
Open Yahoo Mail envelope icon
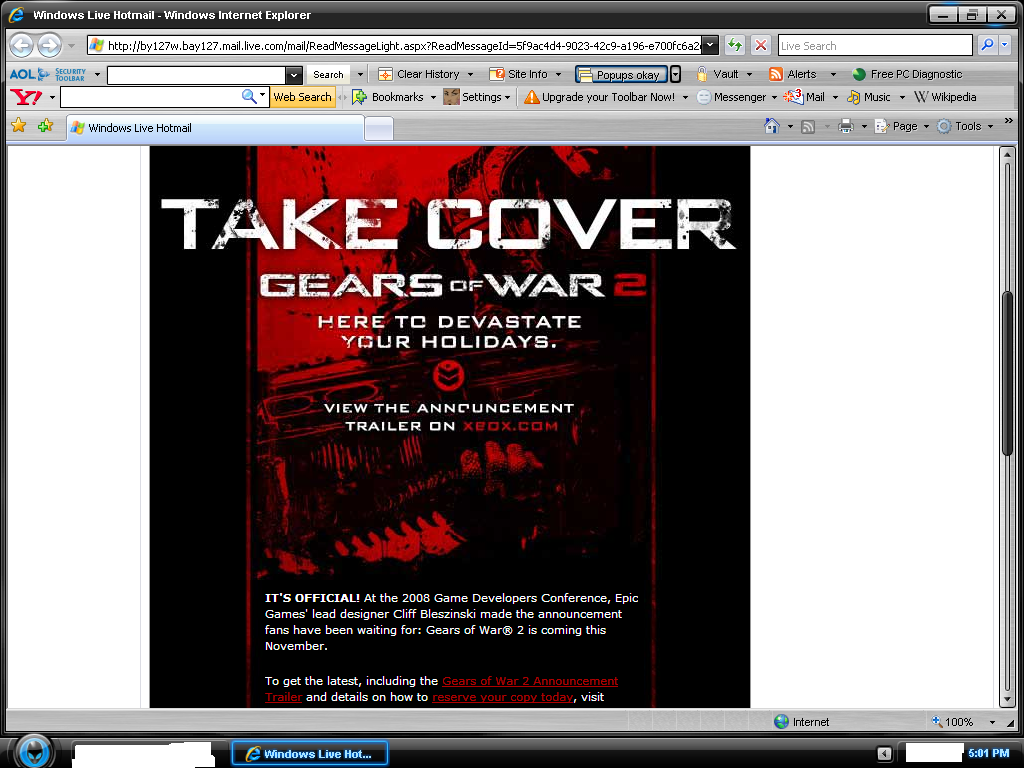(793, 97)
